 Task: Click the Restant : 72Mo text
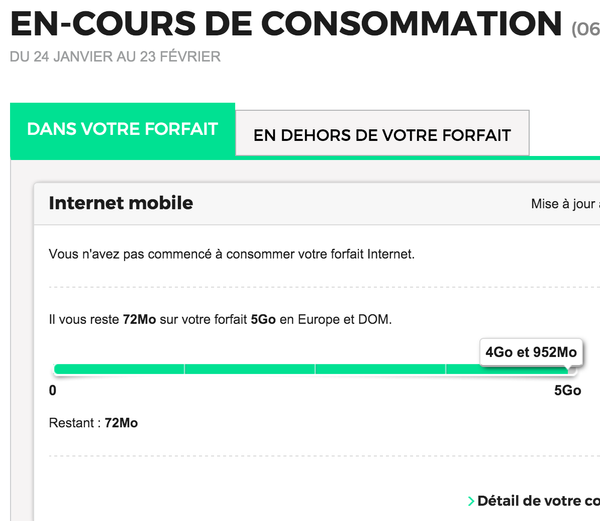tap(93, 423)
